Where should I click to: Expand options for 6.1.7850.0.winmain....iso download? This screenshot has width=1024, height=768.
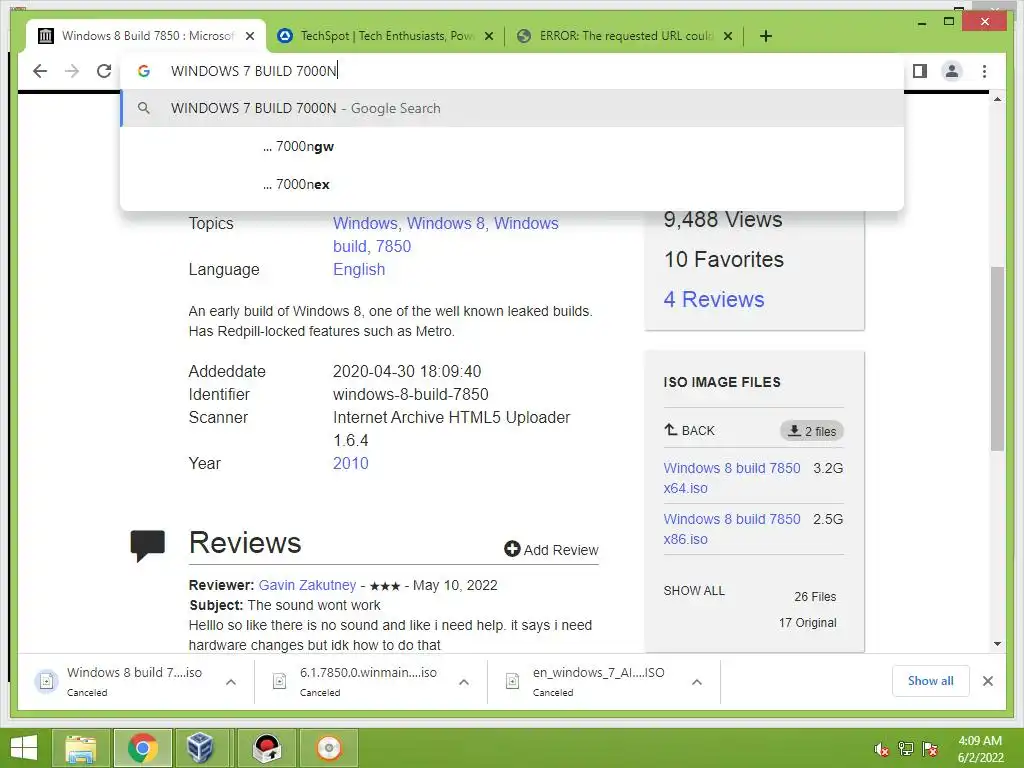tap(464, 682)
